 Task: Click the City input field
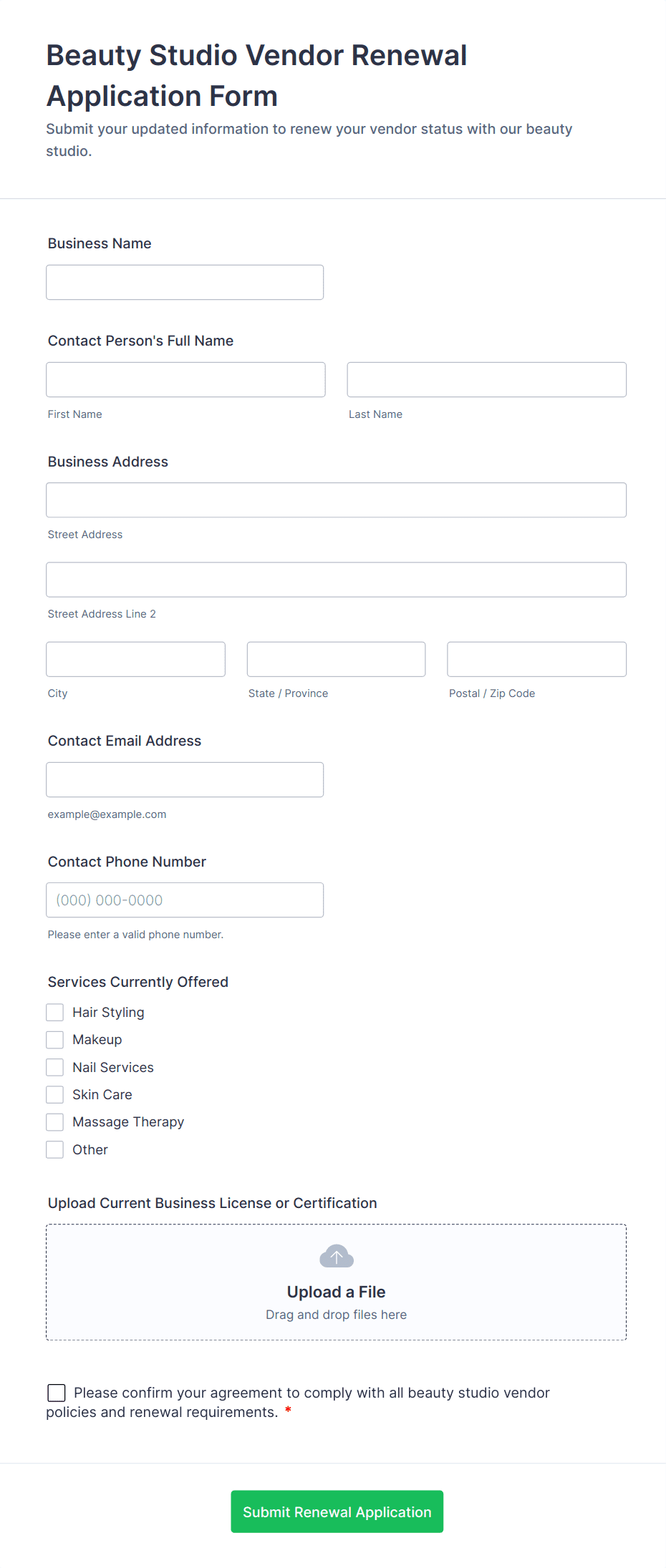135,658
